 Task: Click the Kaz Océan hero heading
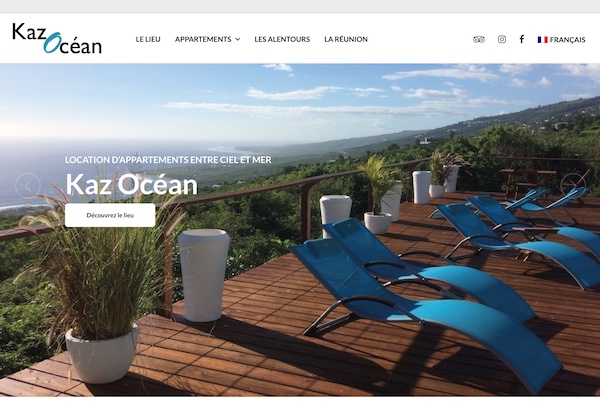click(132, 185)
